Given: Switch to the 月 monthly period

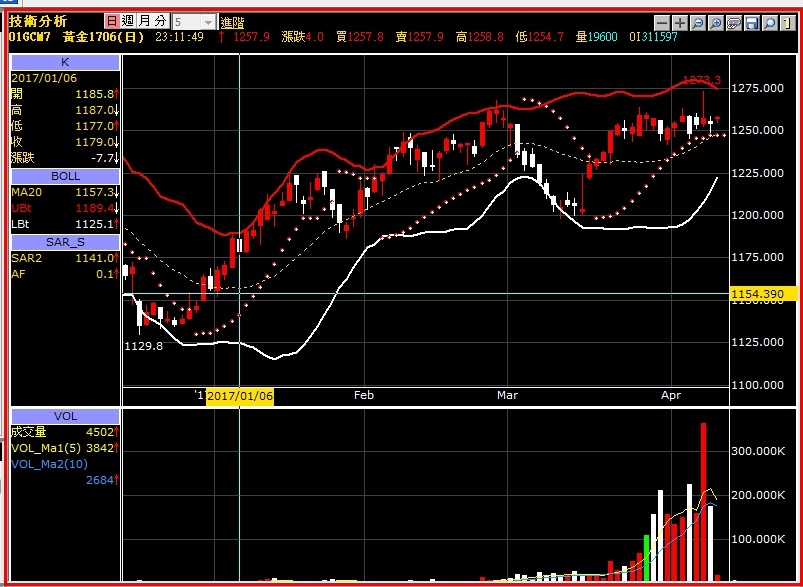Looking at the screenshot, I should [144, 21].
